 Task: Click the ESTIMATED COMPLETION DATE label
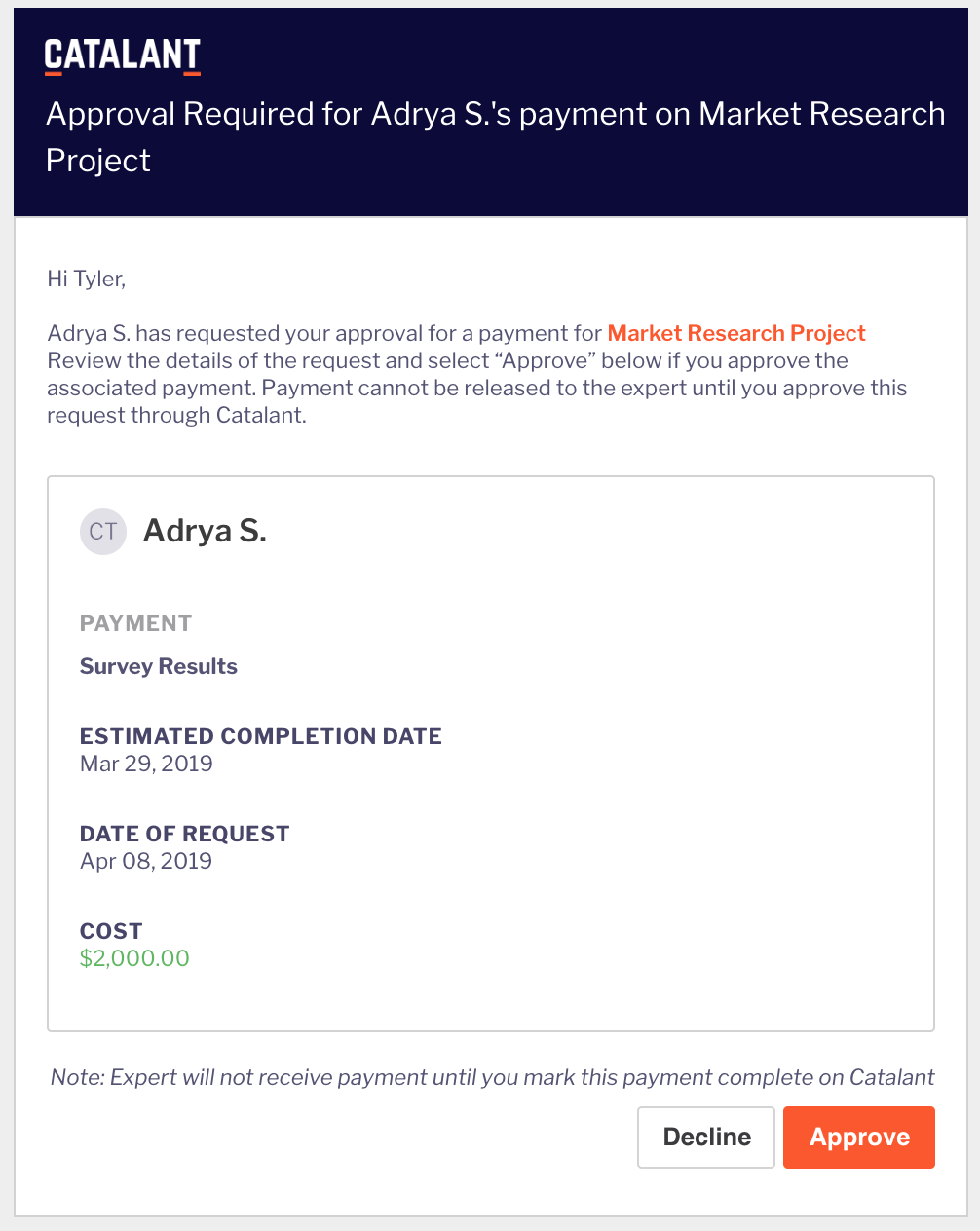261,736
